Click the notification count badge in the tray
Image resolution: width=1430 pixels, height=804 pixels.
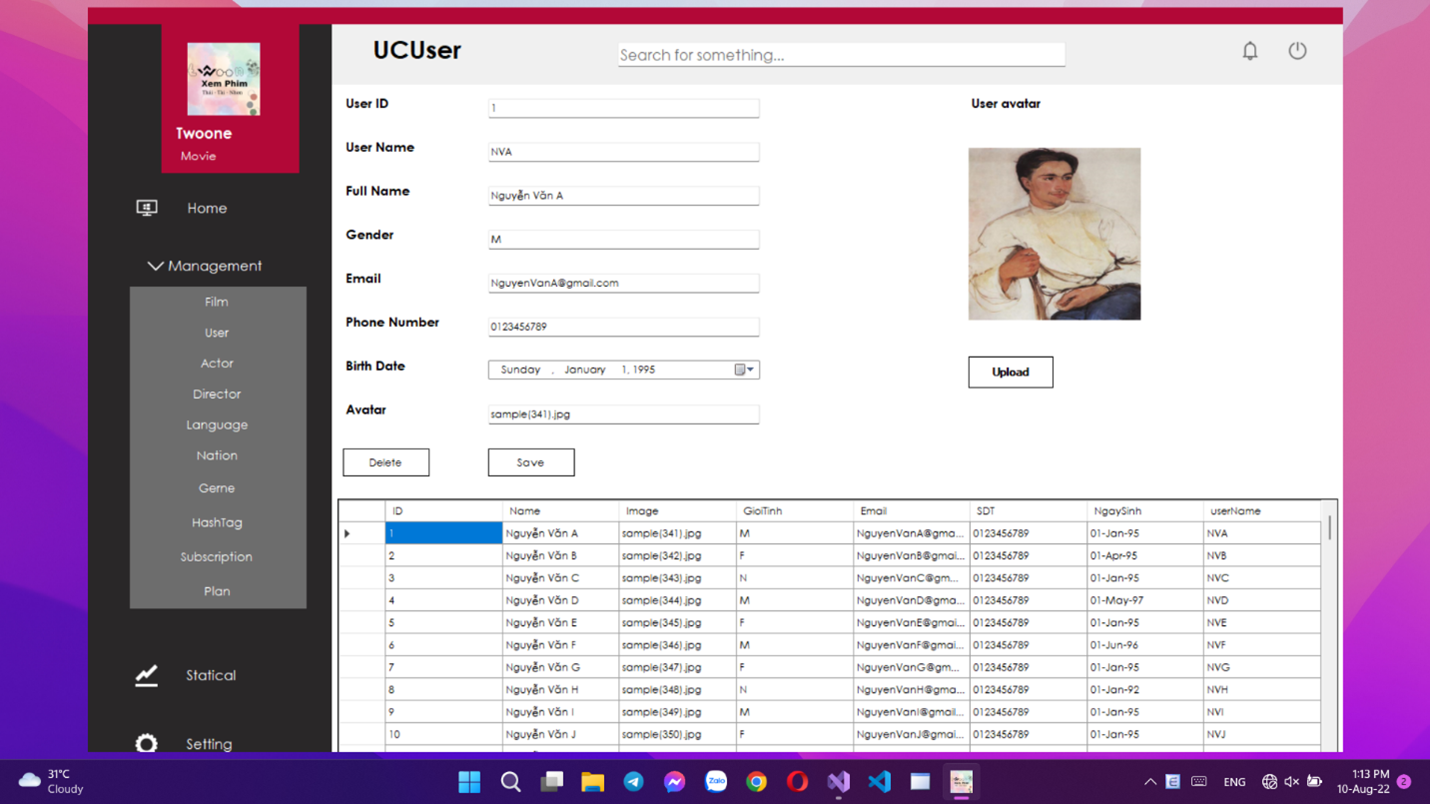[1404, 782]
